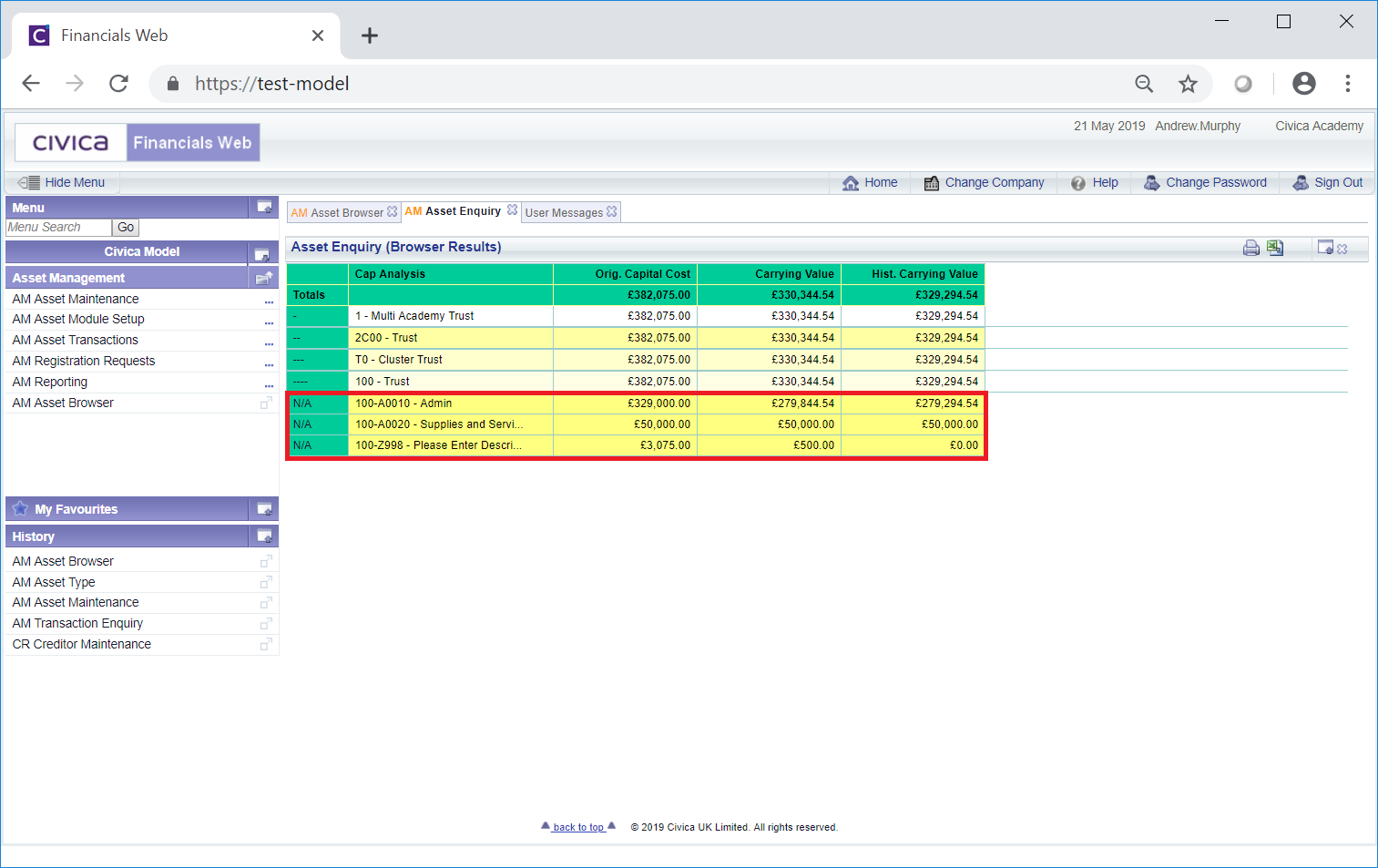The height and width of the screenshot is (868, 1378).
Task: Open AM Registration Requests menu item
Action: pos(84,361)
